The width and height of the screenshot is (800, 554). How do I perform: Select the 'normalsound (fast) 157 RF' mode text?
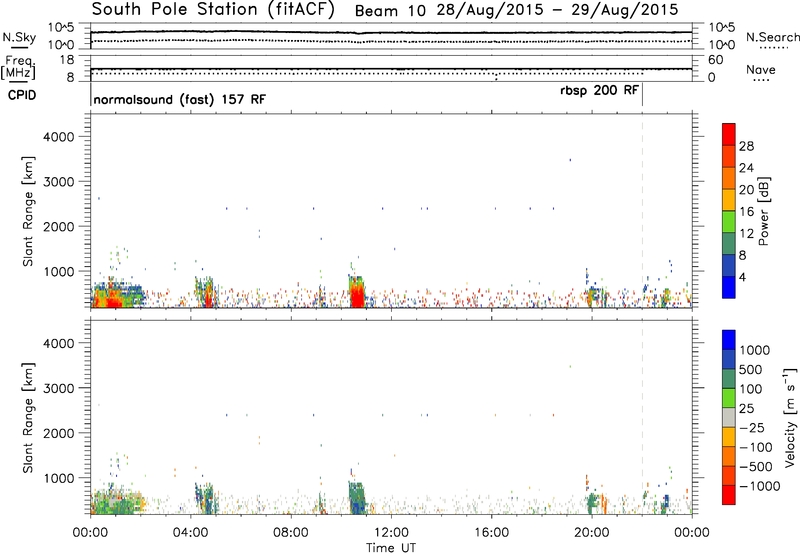[180, 99]
